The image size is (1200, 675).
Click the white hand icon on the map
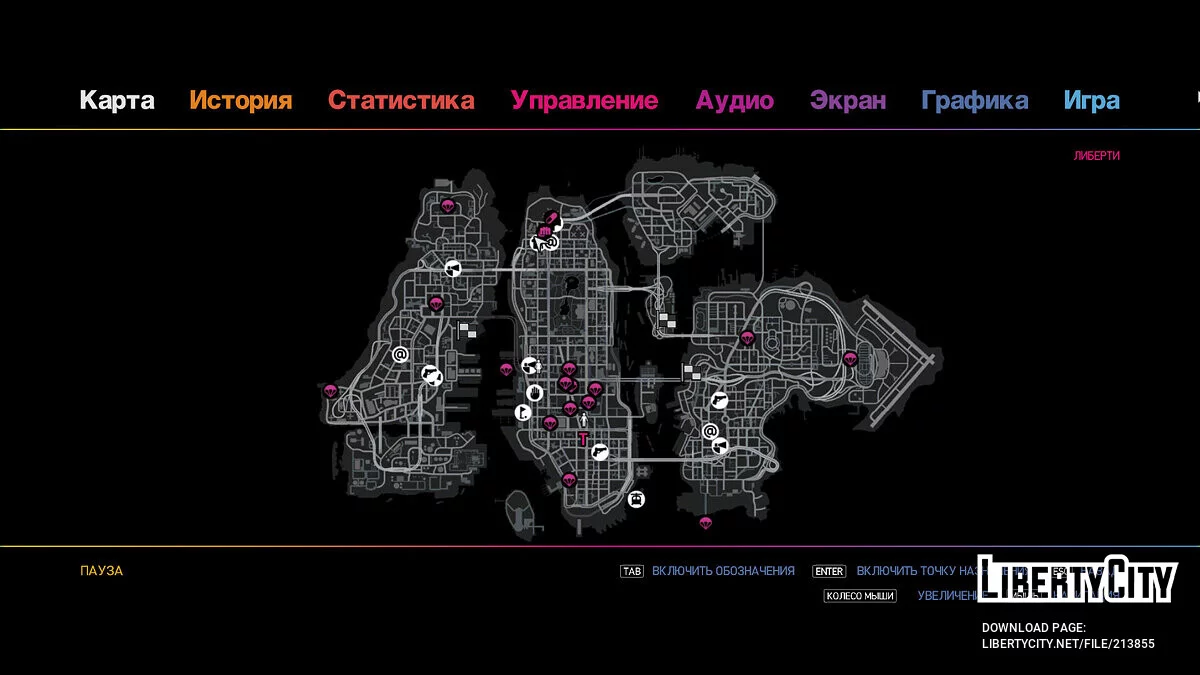click(x=535, y=391)
